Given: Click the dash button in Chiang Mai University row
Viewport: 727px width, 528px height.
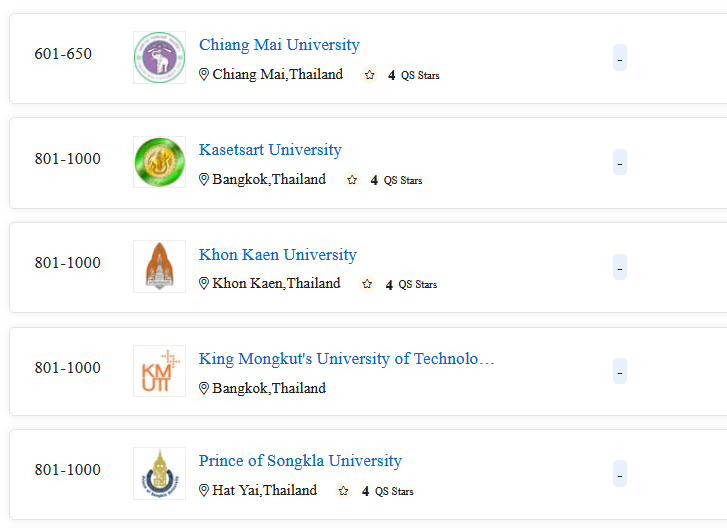Looking at the screenshot, I should tap(620, 57).
